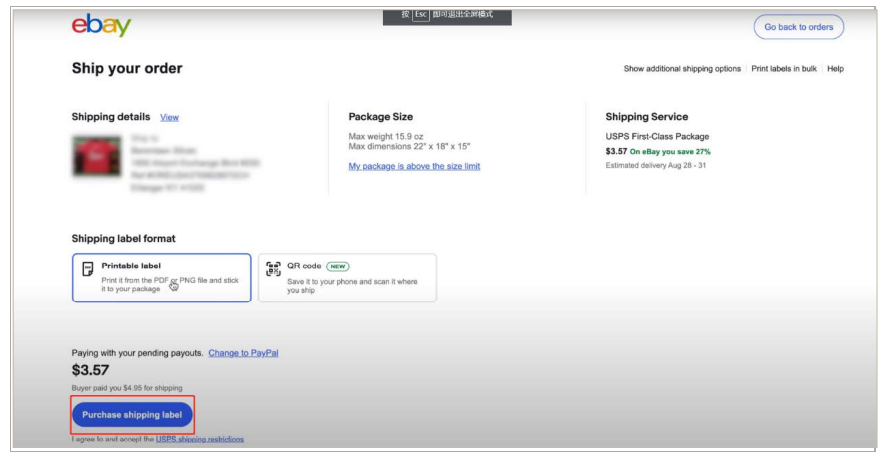
Task: Click Paying with your pending payouts text
Action: [x=137, y=353]
